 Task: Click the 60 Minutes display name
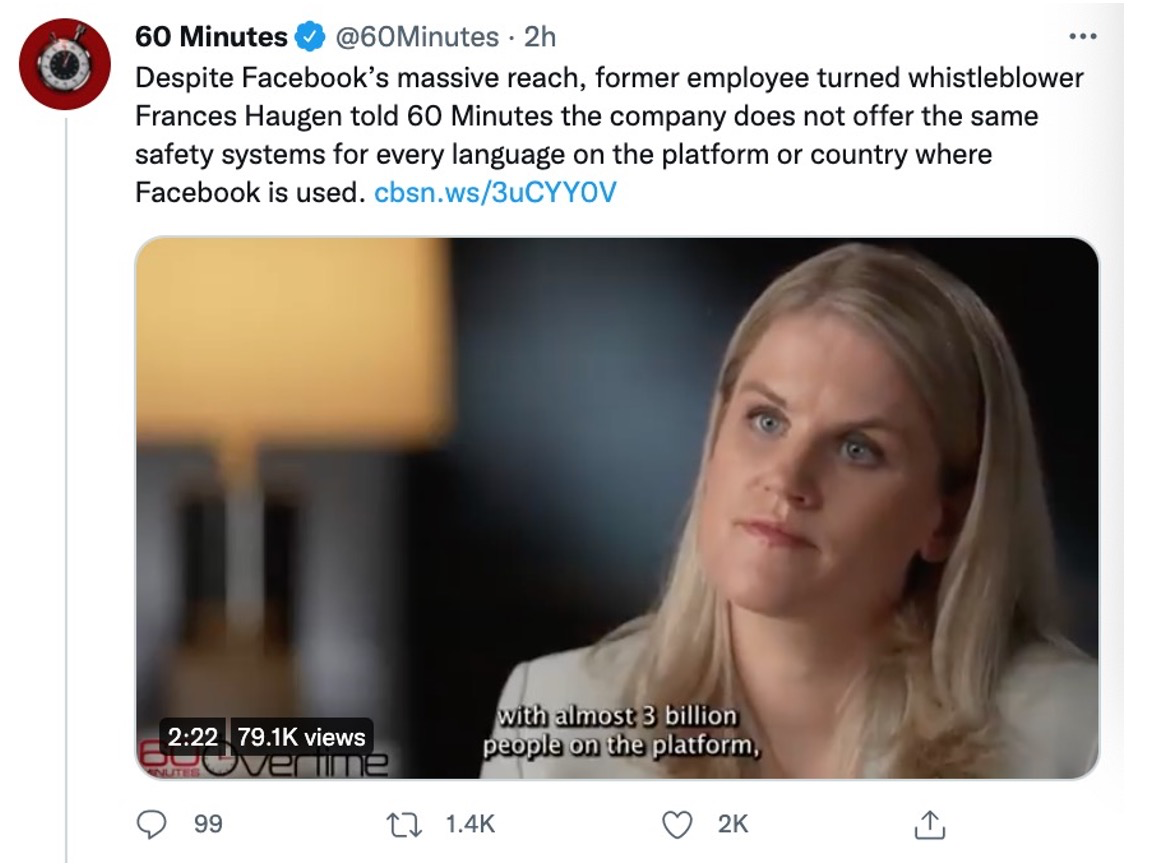coord(211,38)
